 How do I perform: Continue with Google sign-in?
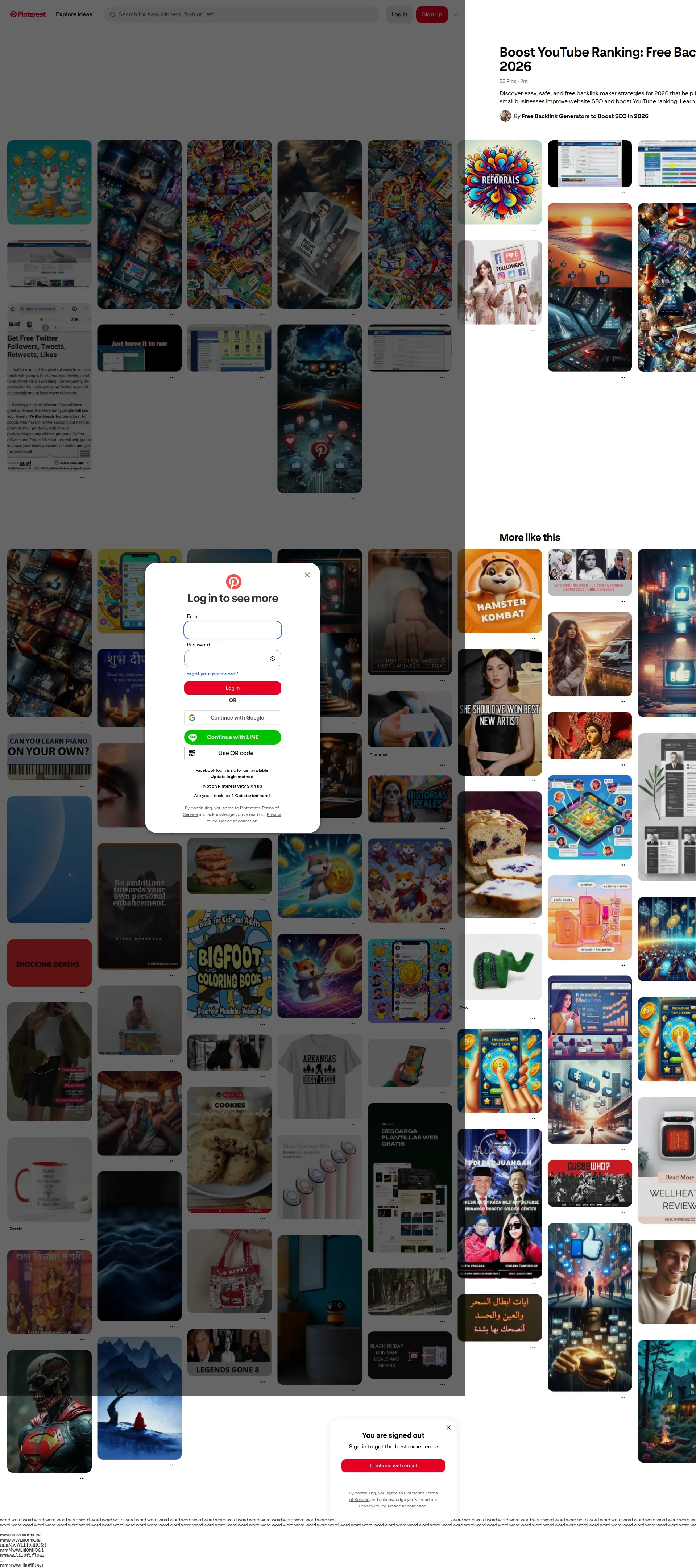coord(233,718)
